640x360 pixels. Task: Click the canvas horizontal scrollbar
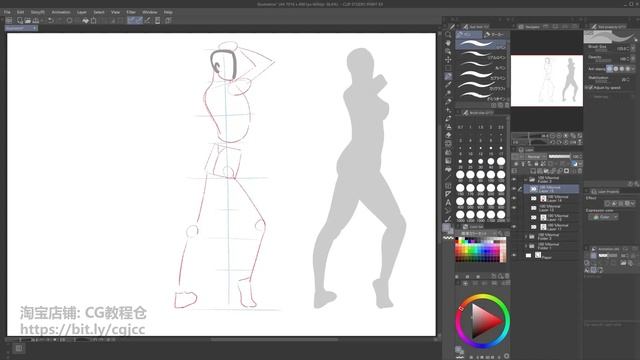pos(274,340)
